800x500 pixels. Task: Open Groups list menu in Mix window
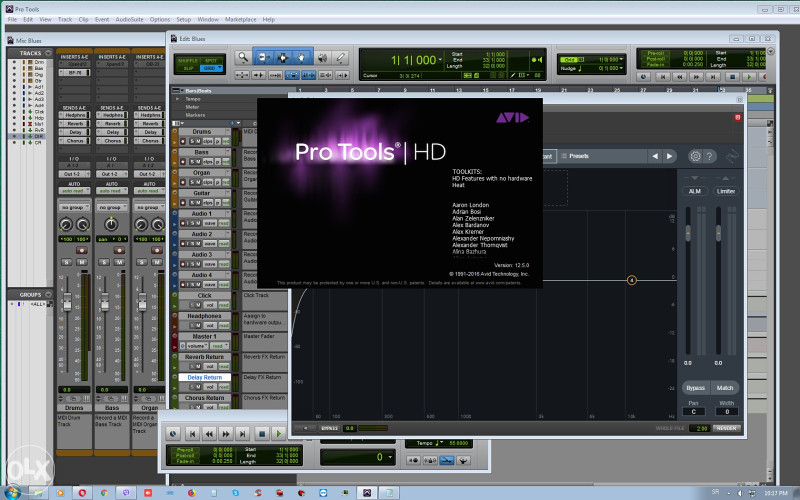click(48, 294)
